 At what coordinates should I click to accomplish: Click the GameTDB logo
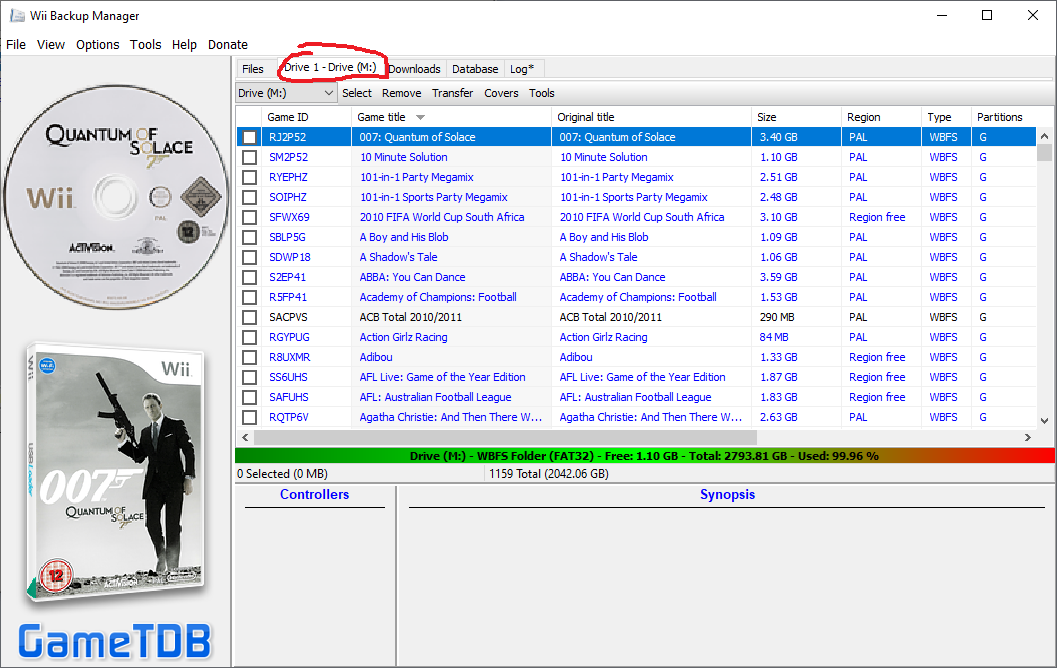pos(115,640)
